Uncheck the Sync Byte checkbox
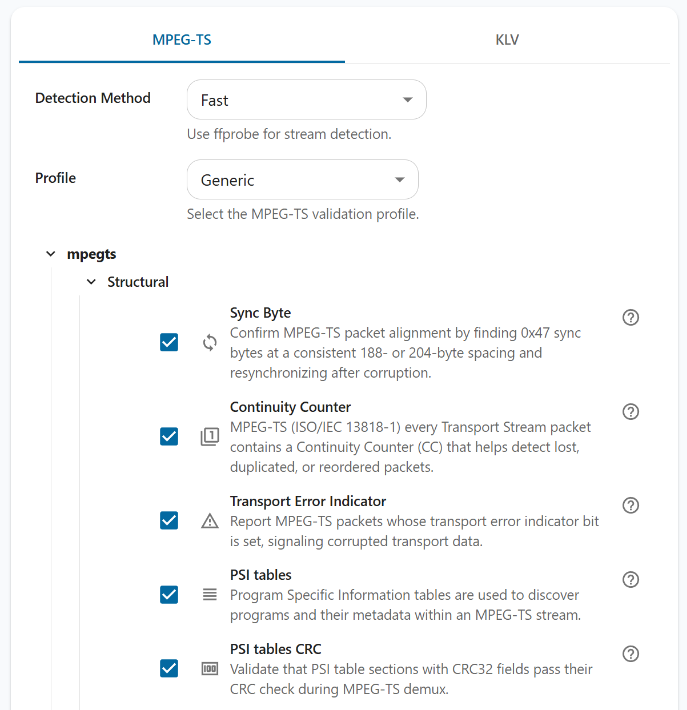The width and height of the screenshot is (687, 710). (x=169, y=342)
